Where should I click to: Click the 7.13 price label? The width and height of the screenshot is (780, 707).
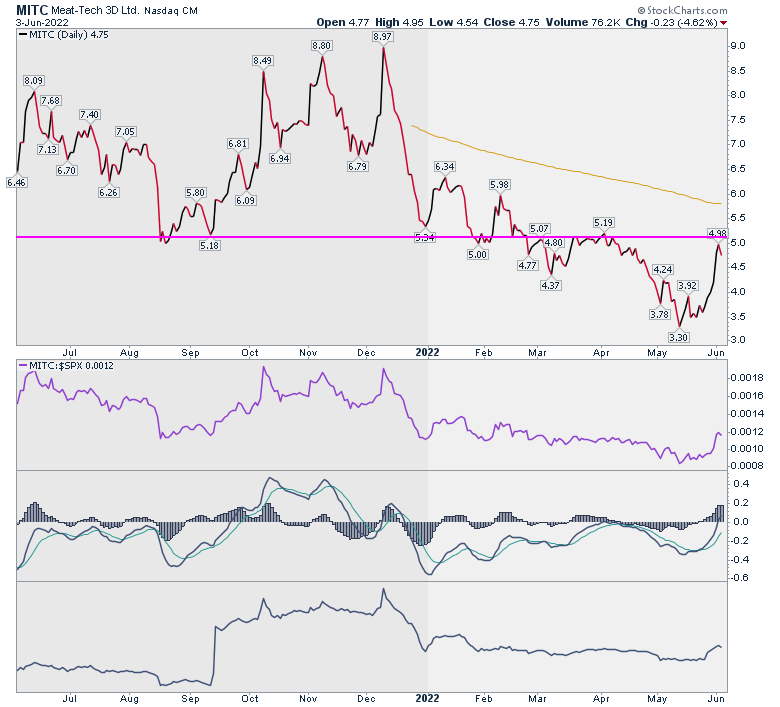pyautogui.click(x=47, y=149)
